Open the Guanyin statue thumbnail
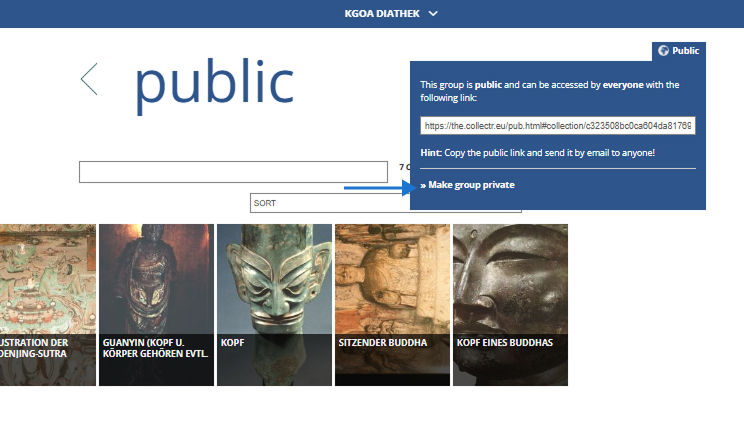This screenshot has height=432, width=744. coord(156,305)
